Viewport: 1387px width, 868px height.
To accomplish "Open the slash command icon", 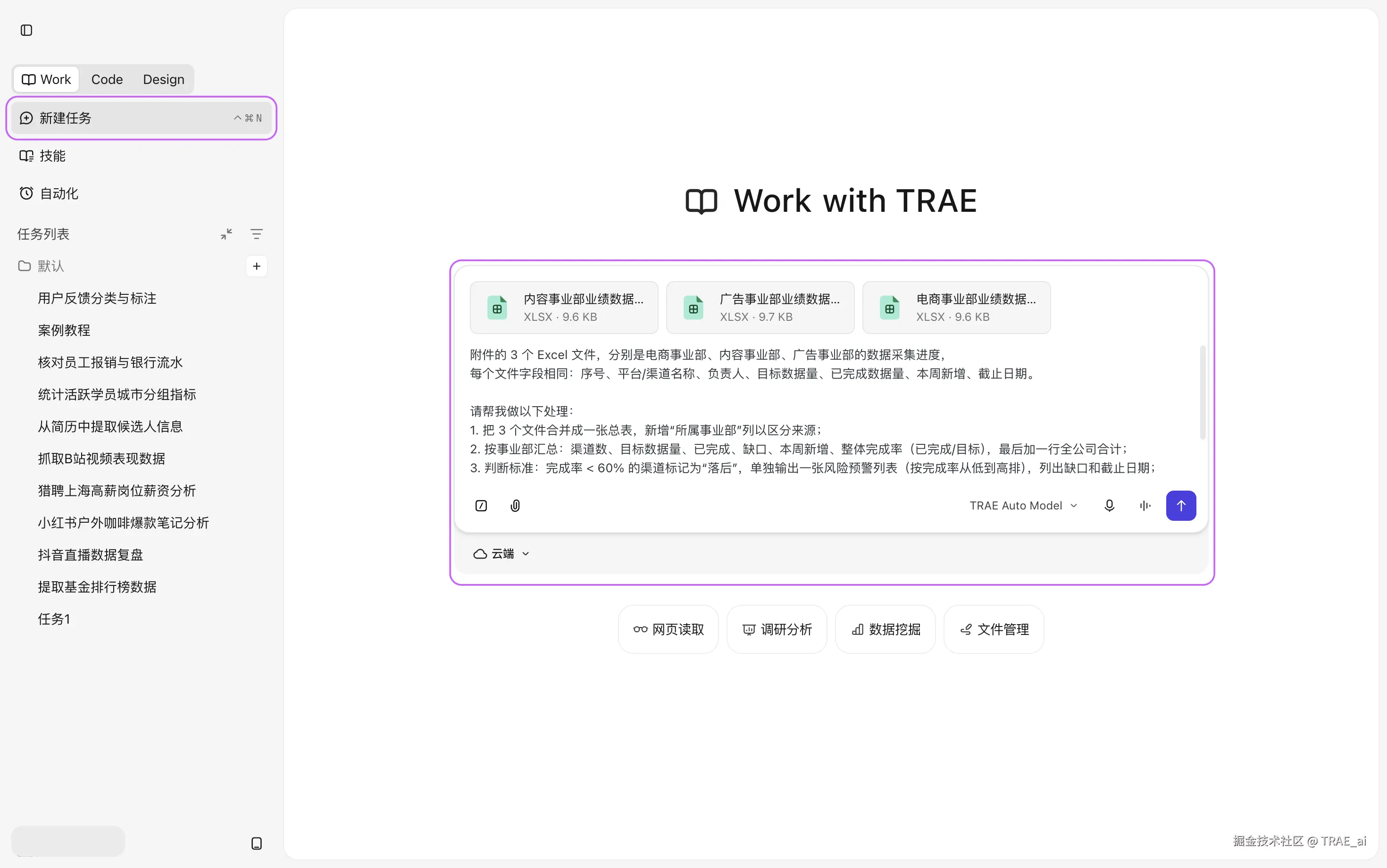I will 481,506.
